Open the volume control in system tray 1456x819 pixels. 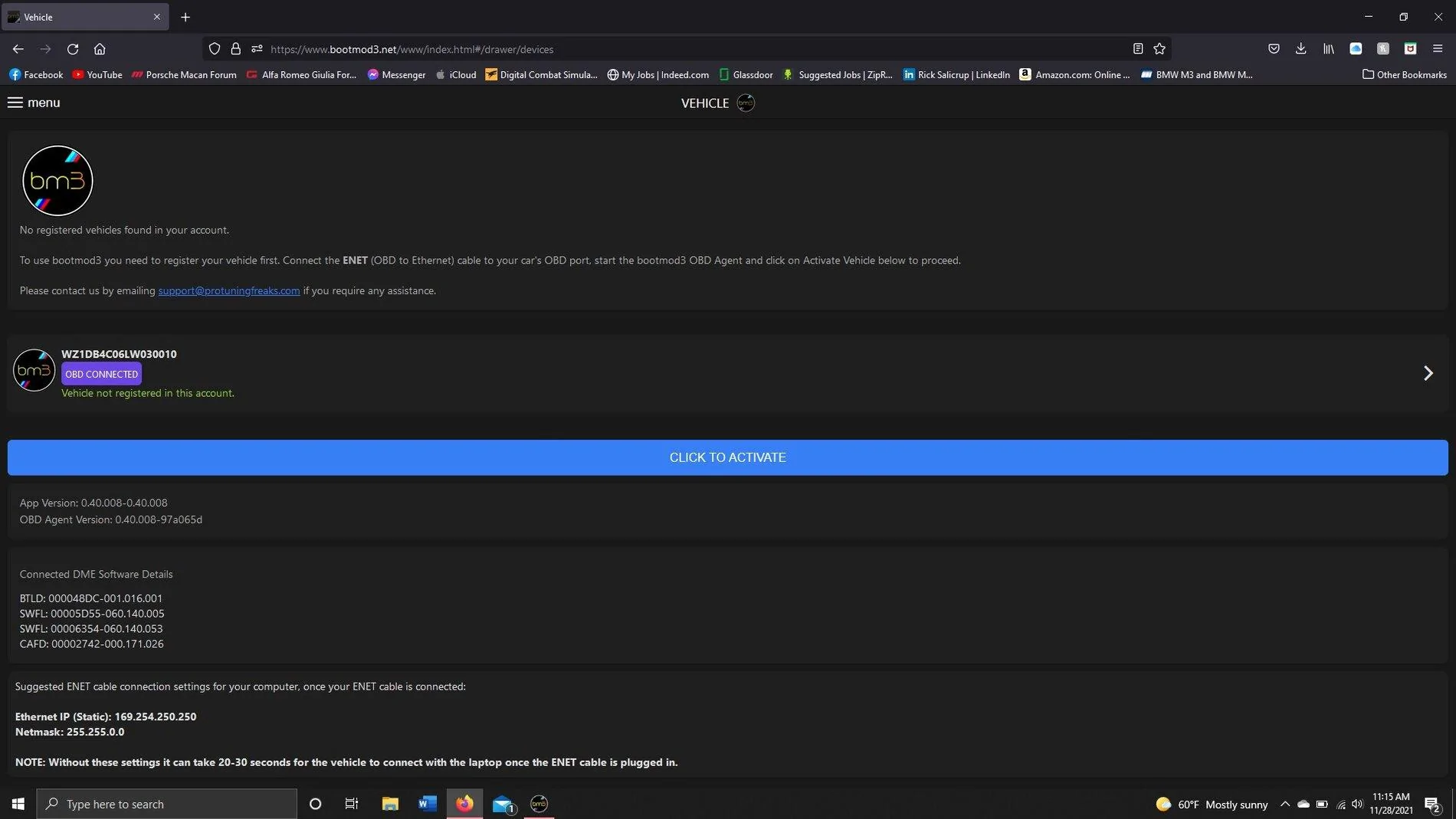(x=1357, y=804)
